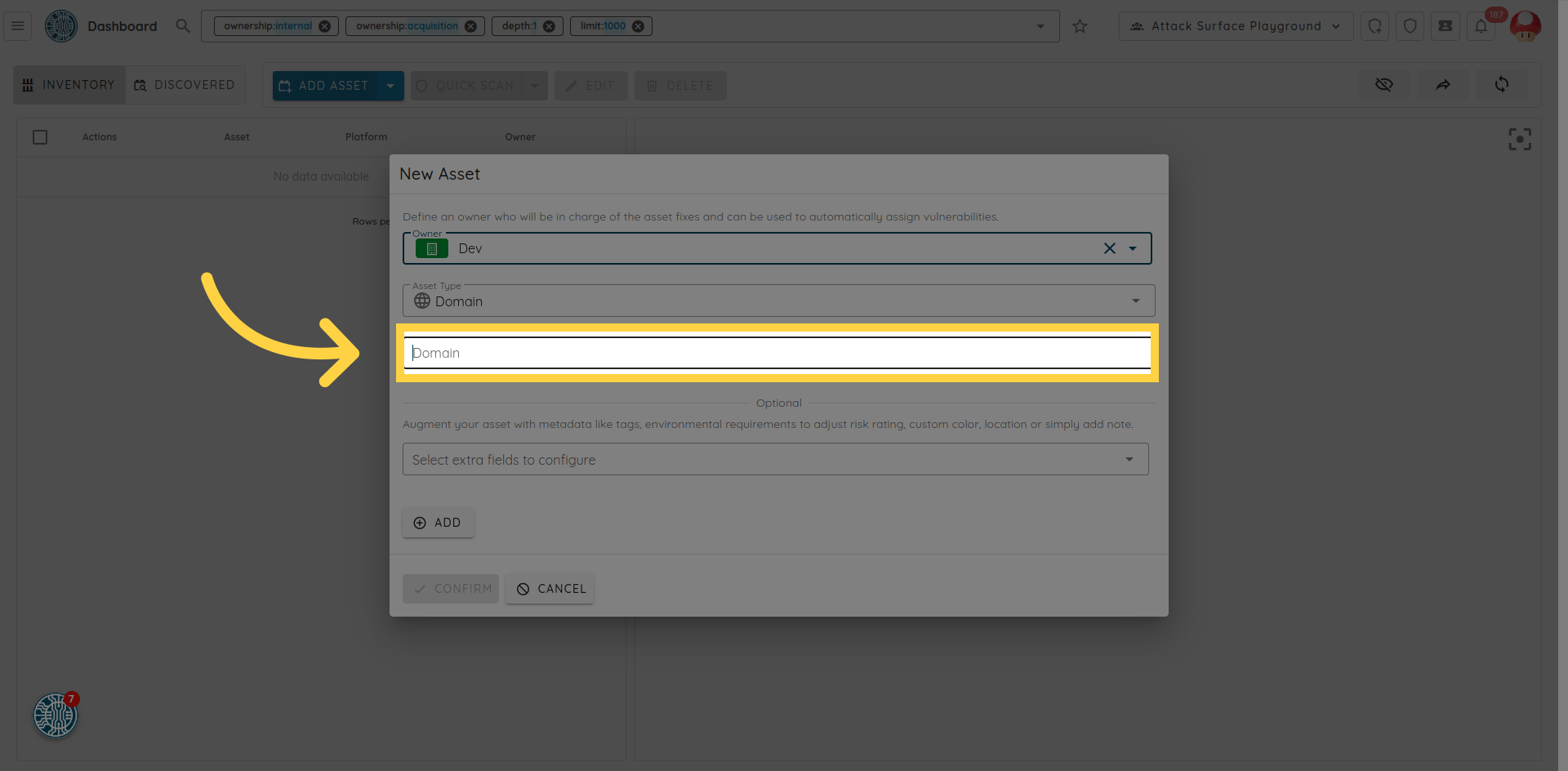The height and width of the screenshot is (771, 1568).
Task: Open the hamburger navigation menu
Action: 17,26
